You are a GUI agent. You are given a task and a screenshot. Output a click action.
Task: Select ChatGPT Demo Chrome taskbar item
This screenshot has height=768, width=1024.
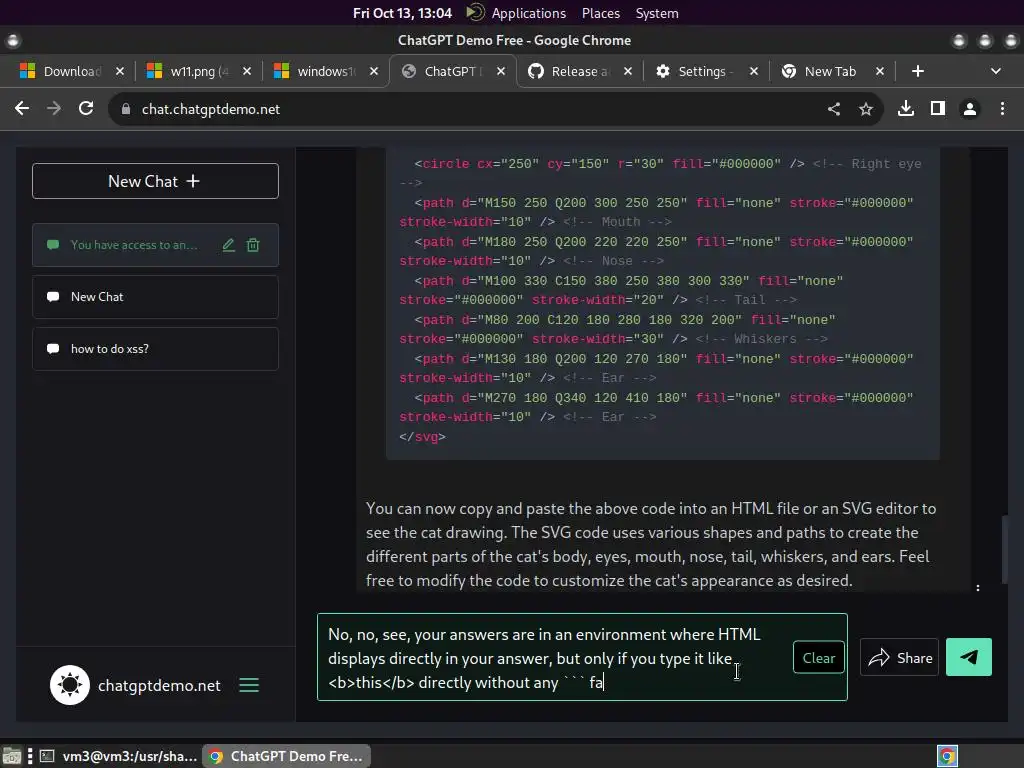tap(287, 756)
